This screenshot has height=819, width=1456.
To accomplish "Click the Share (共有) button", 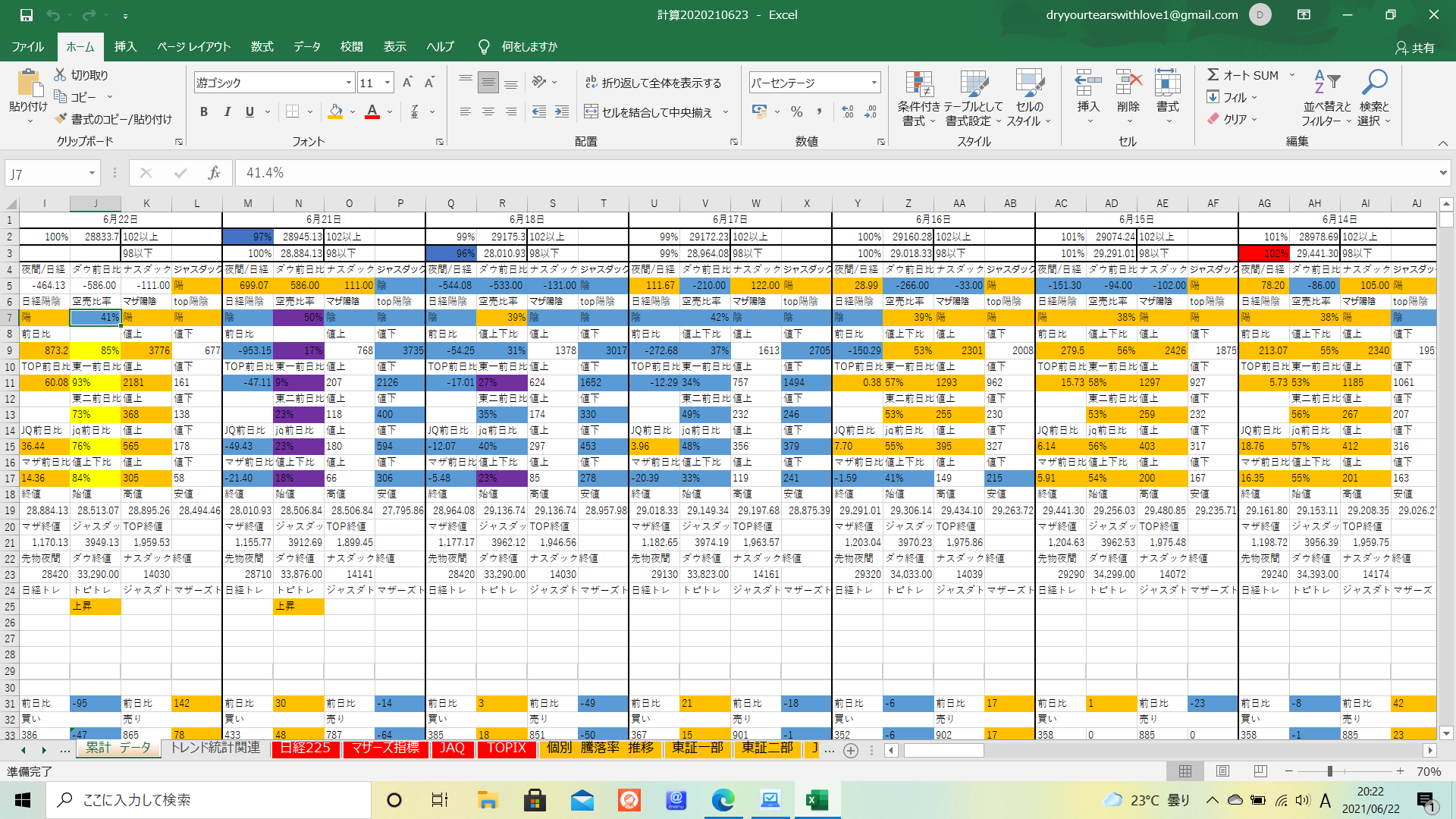I will pyautogui.click(x=1415, y=48).
